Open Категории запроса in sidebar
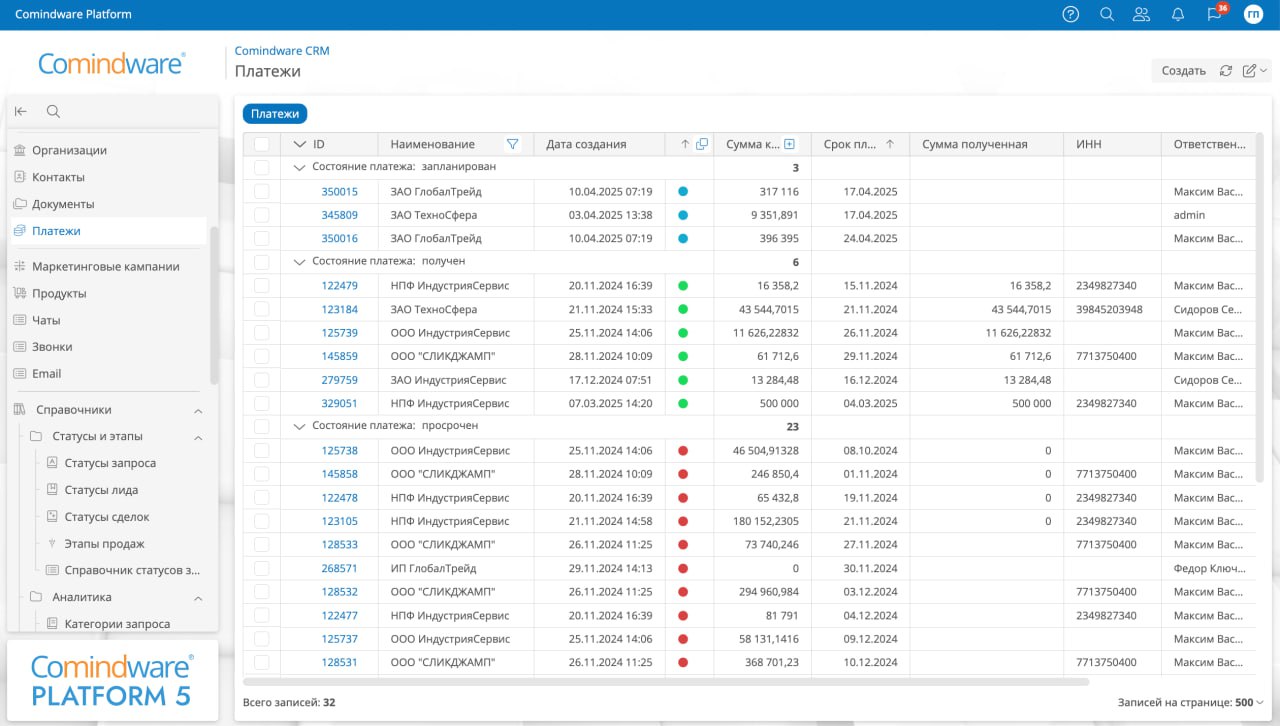Screen dimensions: 1280x726 117,624
